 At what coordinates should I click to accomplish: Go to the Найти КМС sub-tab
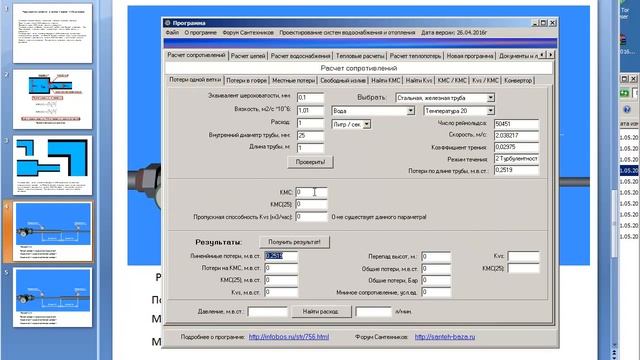click(386, 80)
